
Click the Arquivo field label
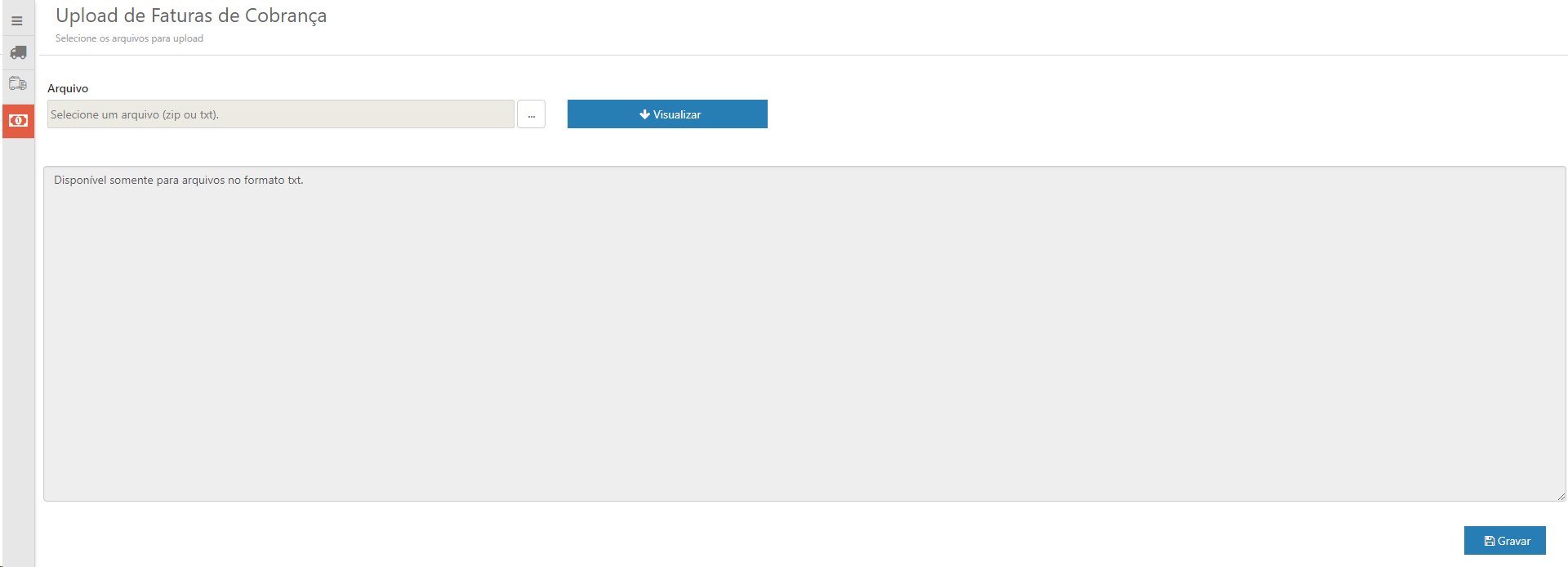click(x=68, y=88)
